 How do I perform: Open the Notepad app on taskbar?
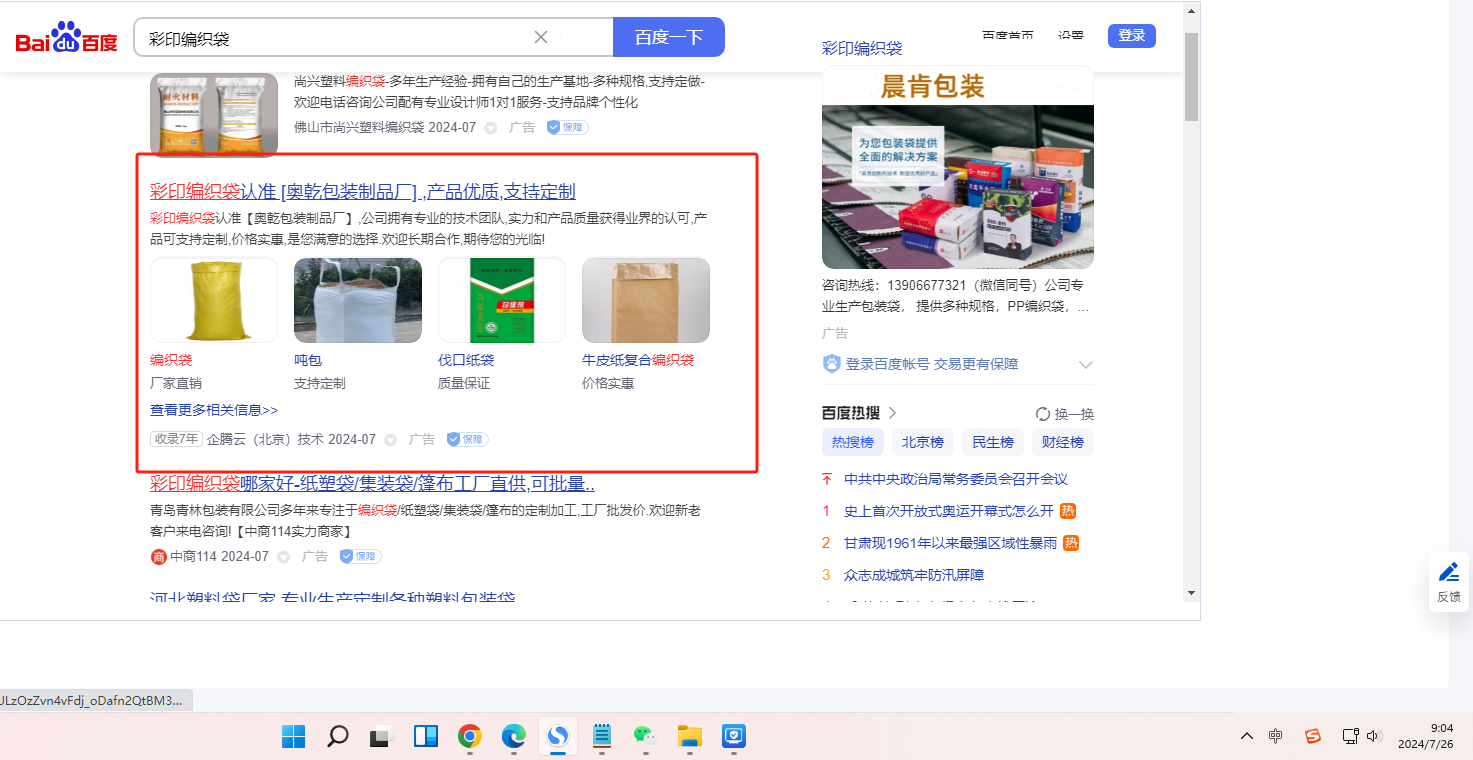click(602, 737)
